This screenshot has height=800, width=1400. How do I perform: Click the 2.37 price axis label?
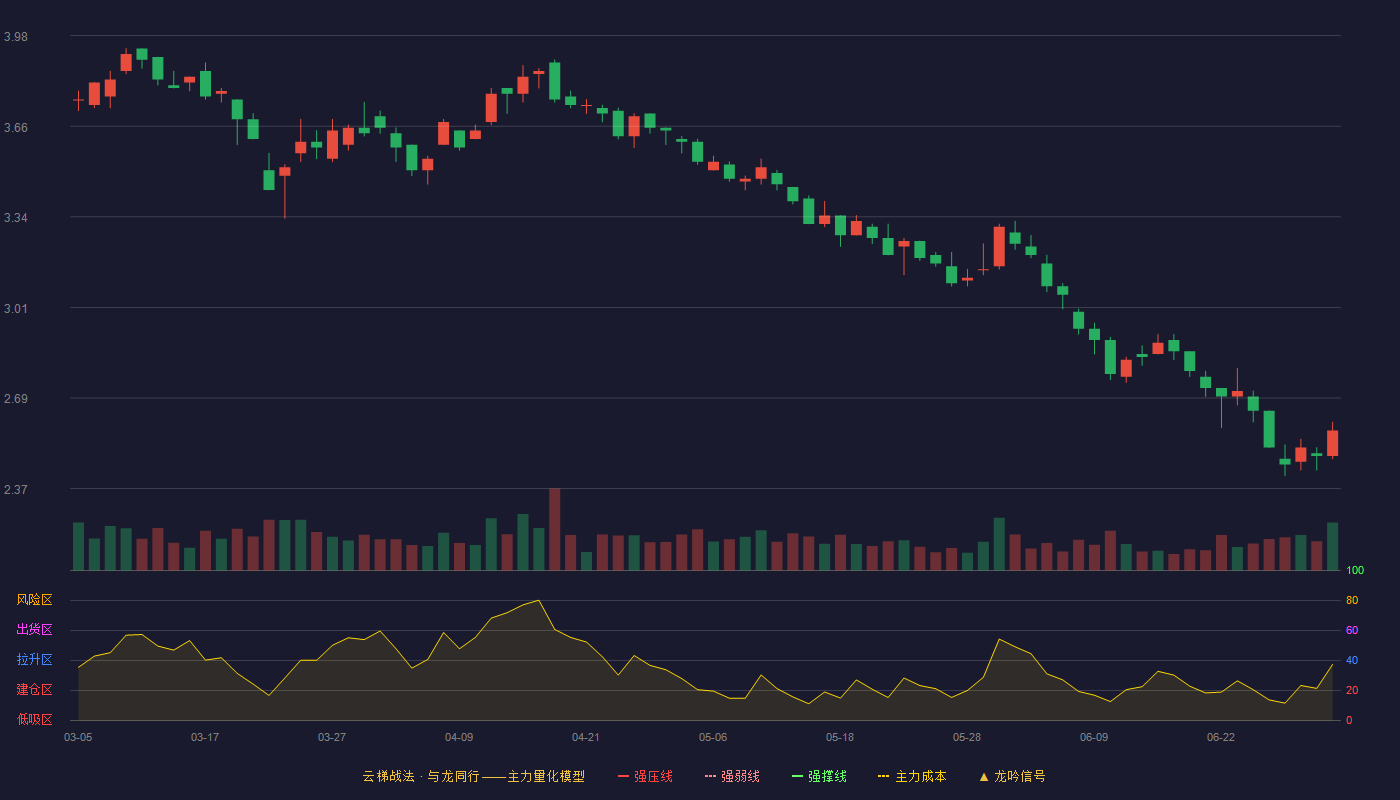pyautogui.click(x=16, y=489)
